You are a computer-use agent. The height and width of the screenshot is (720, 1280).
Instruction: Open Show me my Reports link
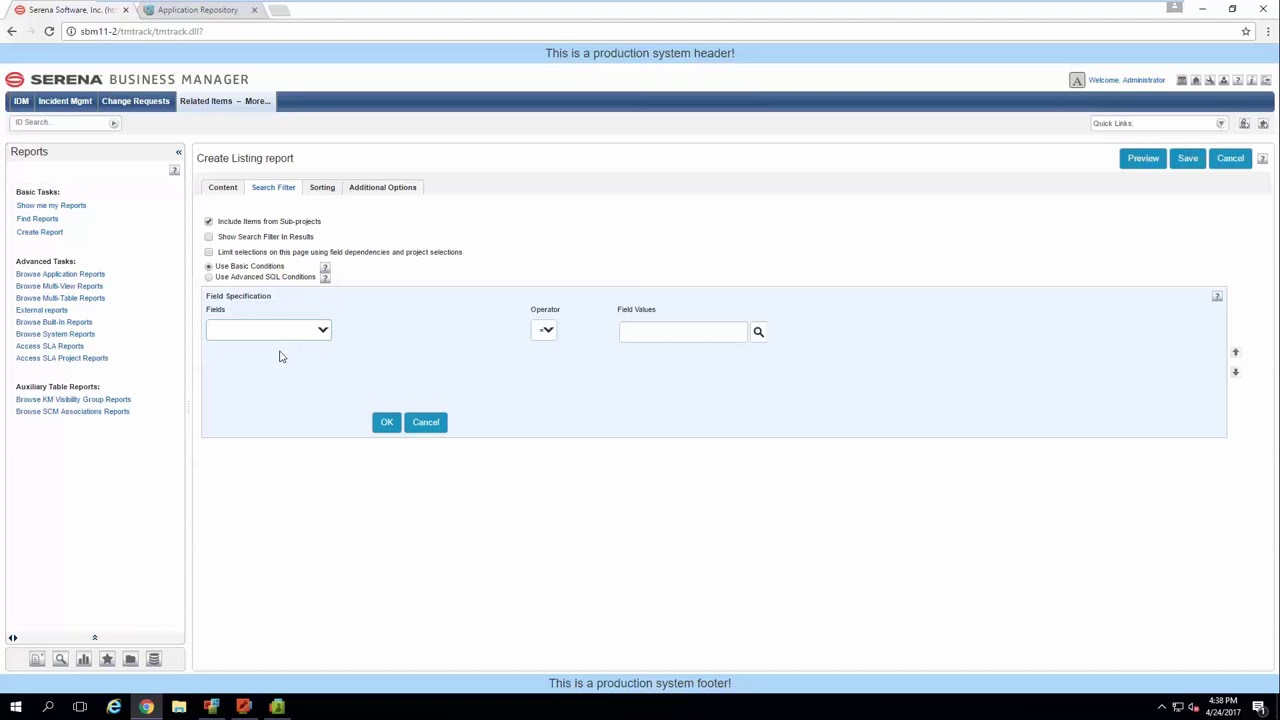point(51,205)
